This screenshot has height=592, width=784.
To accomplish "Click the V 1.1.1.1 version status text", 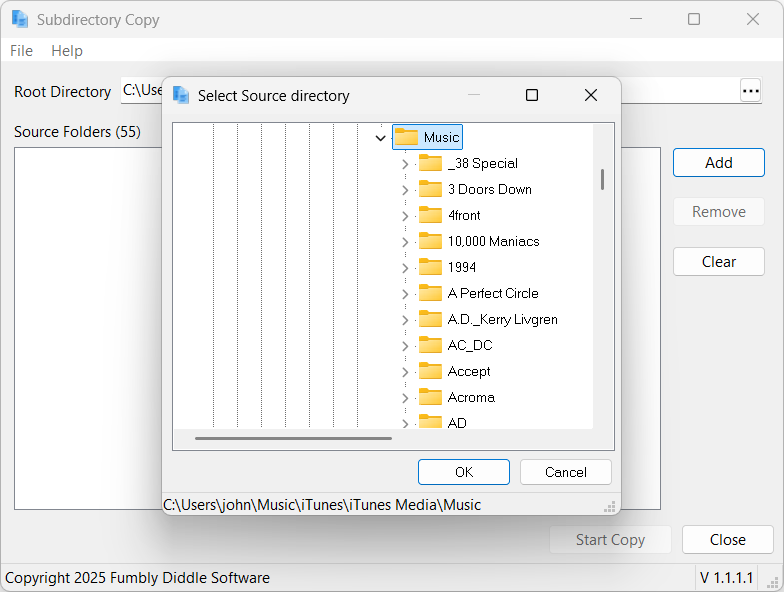I will 726,578.
